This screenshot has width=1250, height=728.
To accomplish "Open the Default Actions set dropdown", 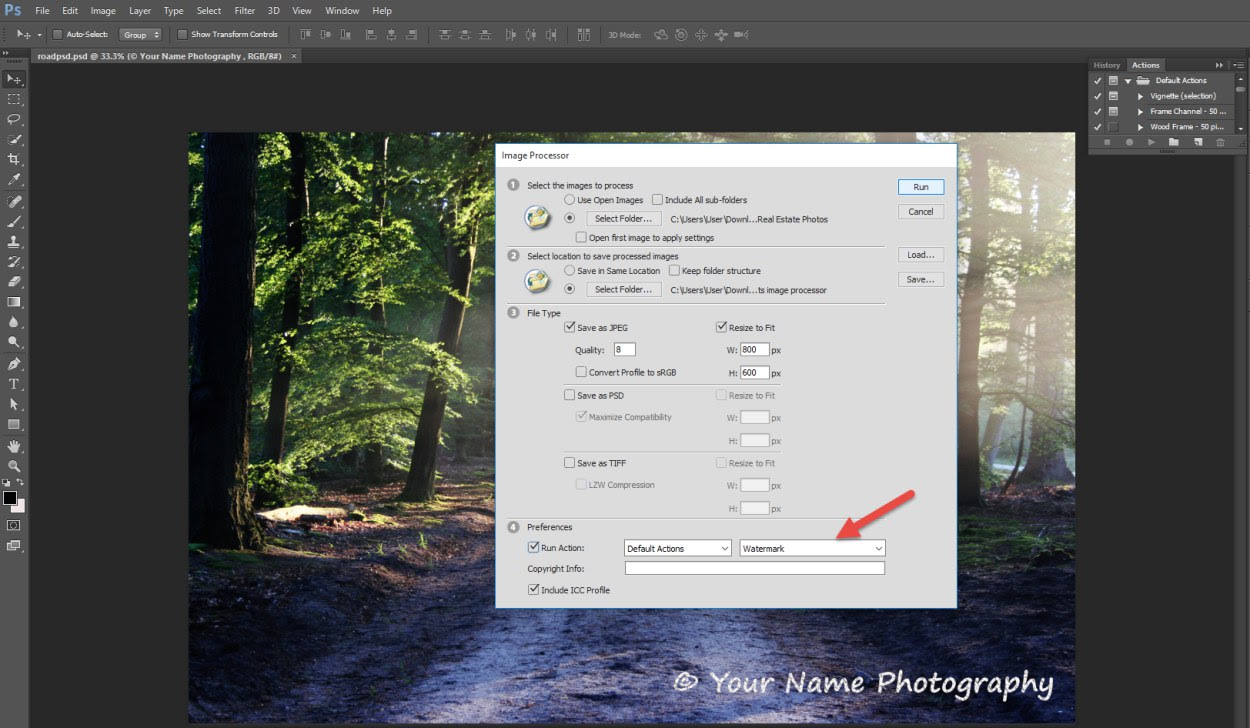I will pos(678,548).
